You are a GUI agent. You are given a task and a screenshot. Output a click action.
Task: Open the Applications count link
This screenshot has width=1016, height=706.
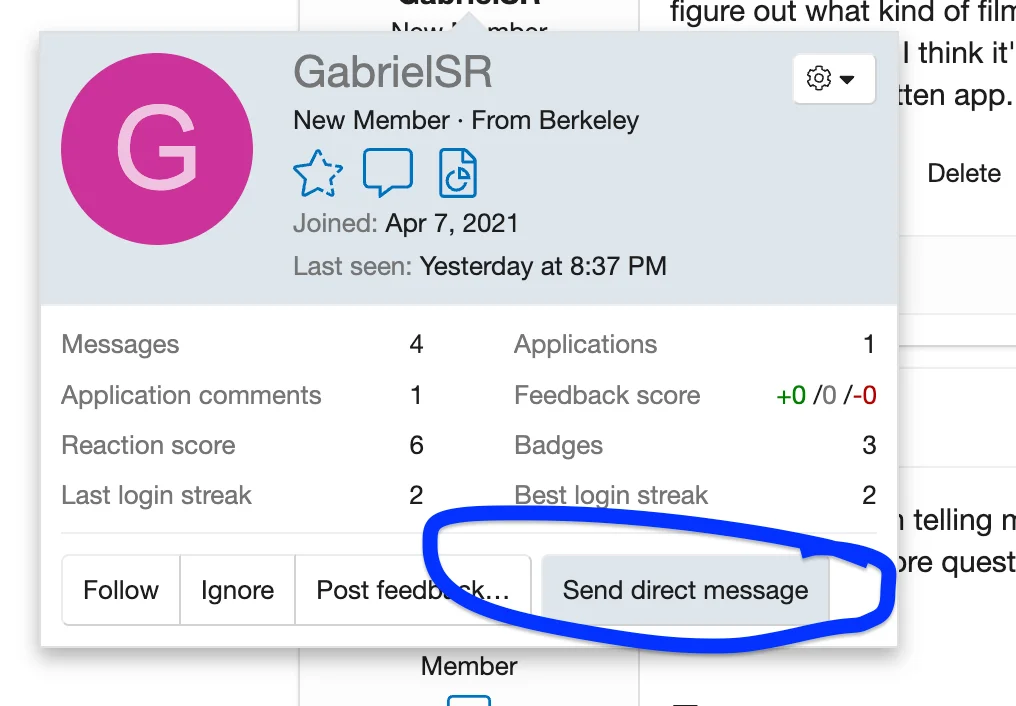pos(869,345)
